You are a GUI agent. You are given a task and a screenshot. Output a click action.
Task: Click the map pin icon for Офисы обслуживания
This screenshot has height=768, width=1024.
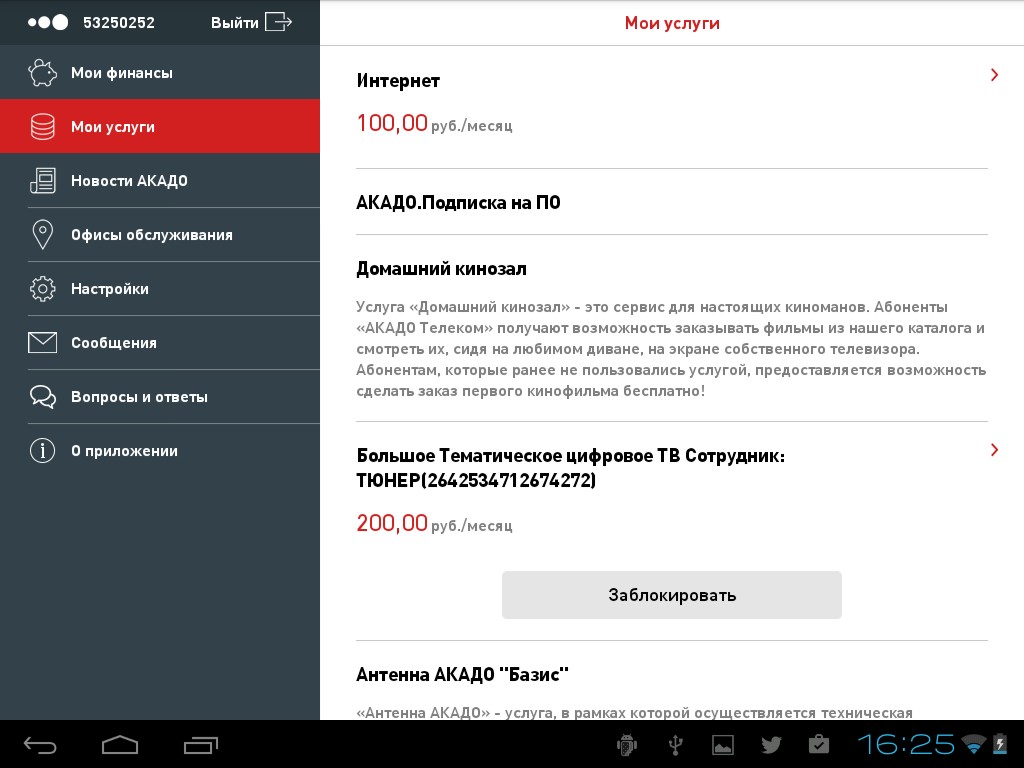click(42, 234)
